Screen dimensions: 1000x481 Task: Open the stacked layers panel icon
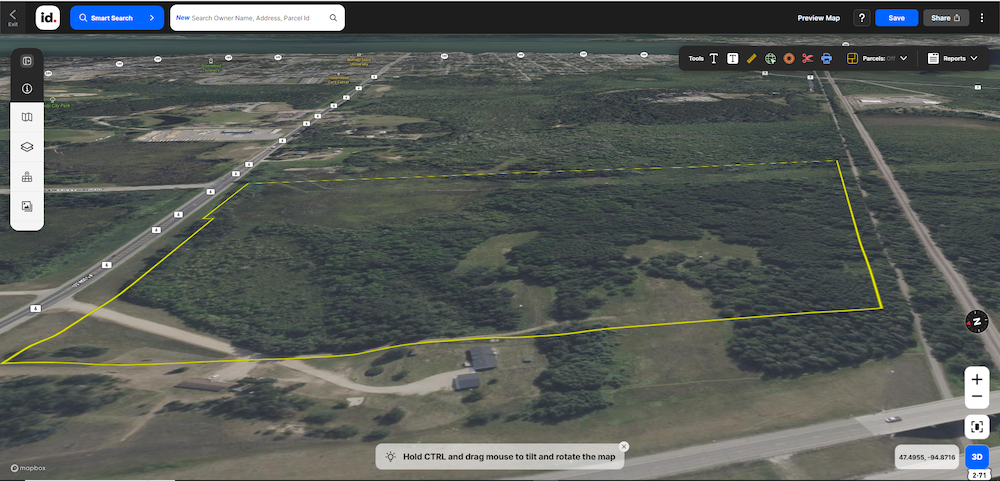pyautogui.click(x=27, y=147)
